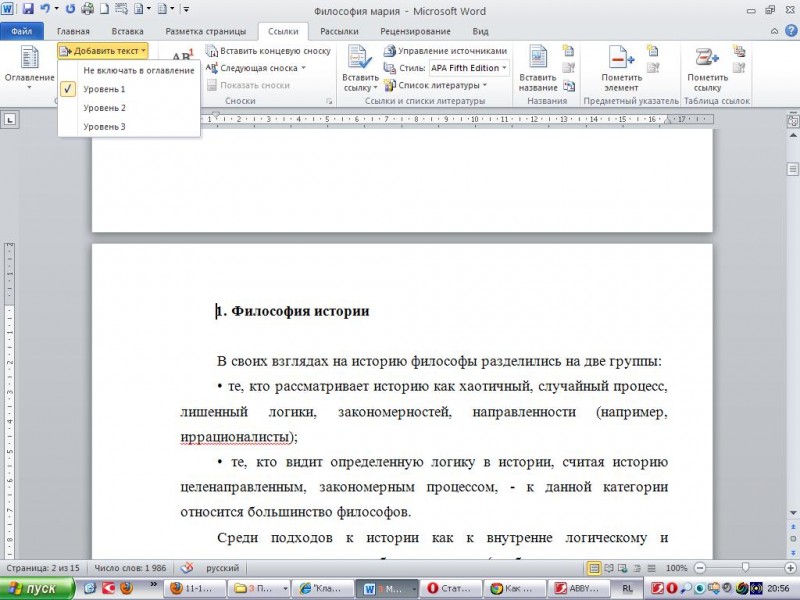Click the word count Число слов: 1 986

(x=130, y=568)
